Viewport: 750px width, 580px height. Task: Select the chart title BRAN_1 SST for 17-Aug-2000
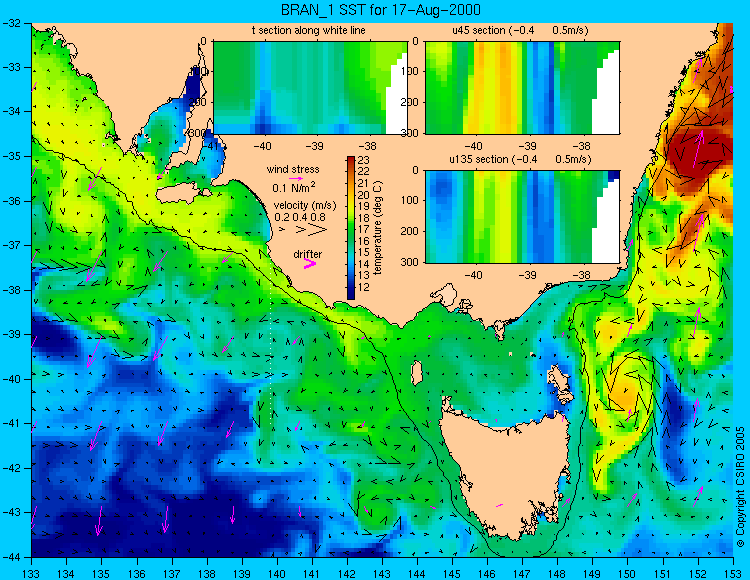click(x=380, y=10)
